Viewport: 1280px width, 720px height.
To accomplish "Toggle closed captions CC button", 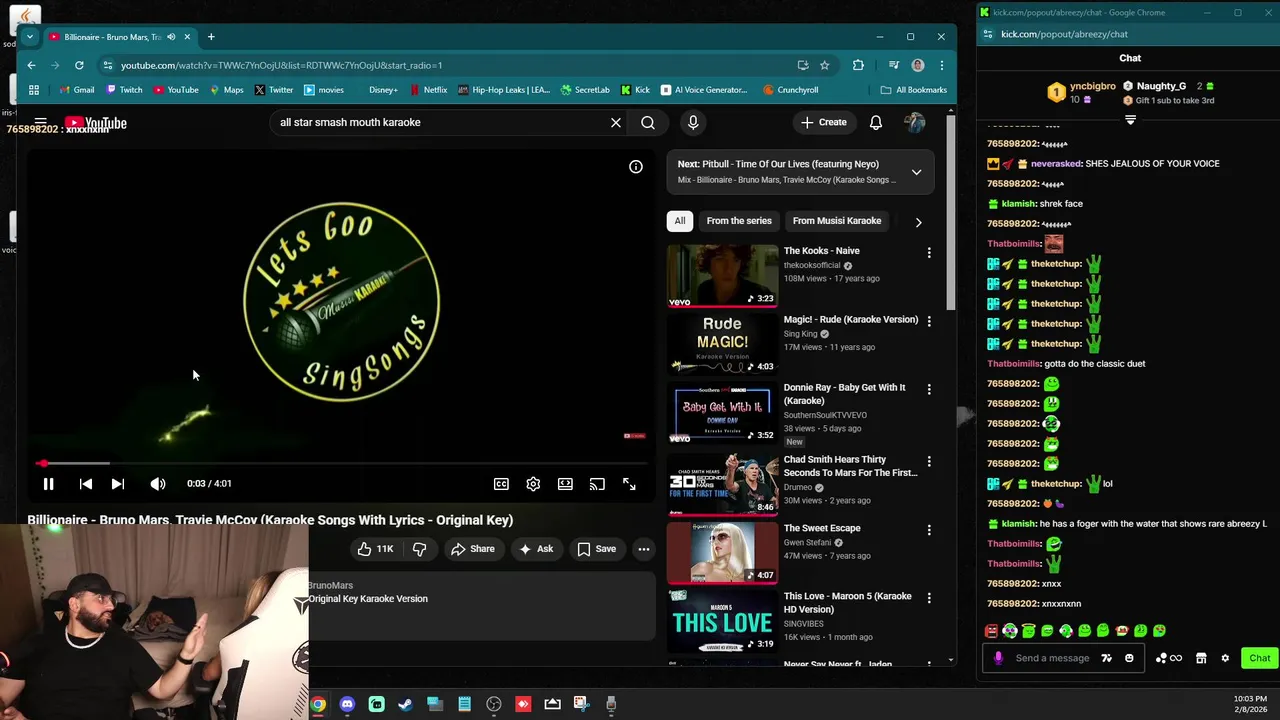I will click(501, 484).
